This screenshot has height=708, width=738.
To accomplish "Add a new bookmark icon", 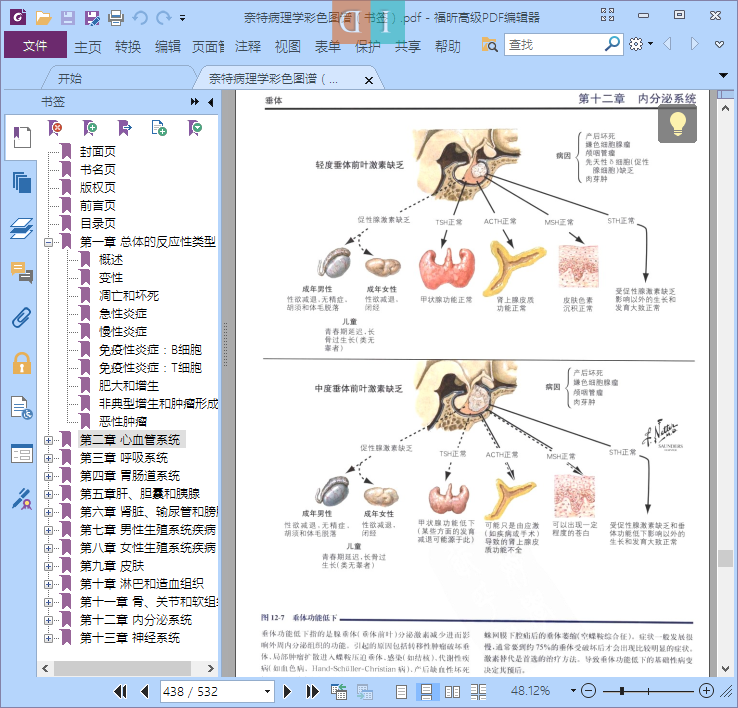I will (90, 128).
